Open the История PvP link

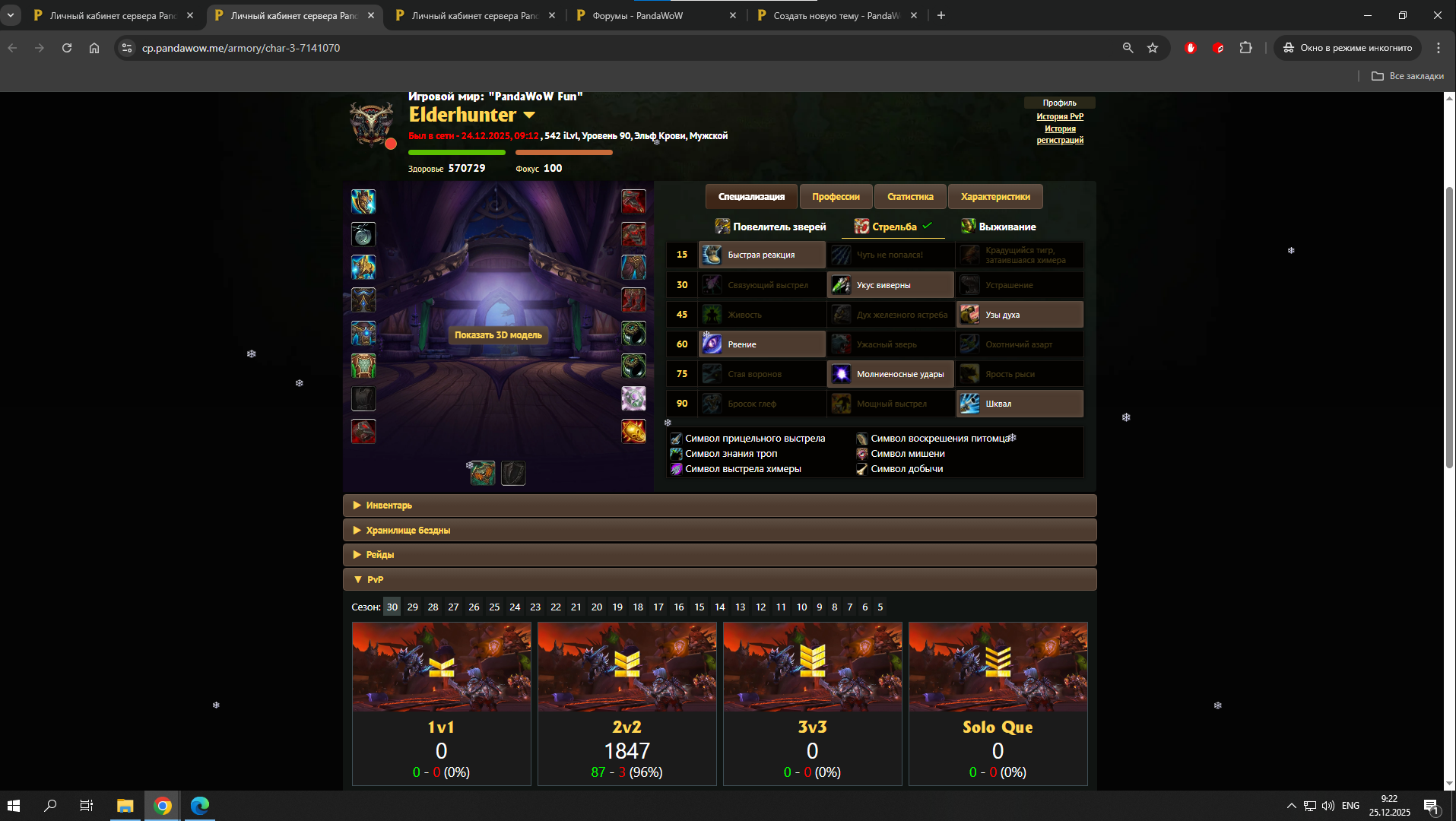pyautogui.click(x=1059, y=116)
